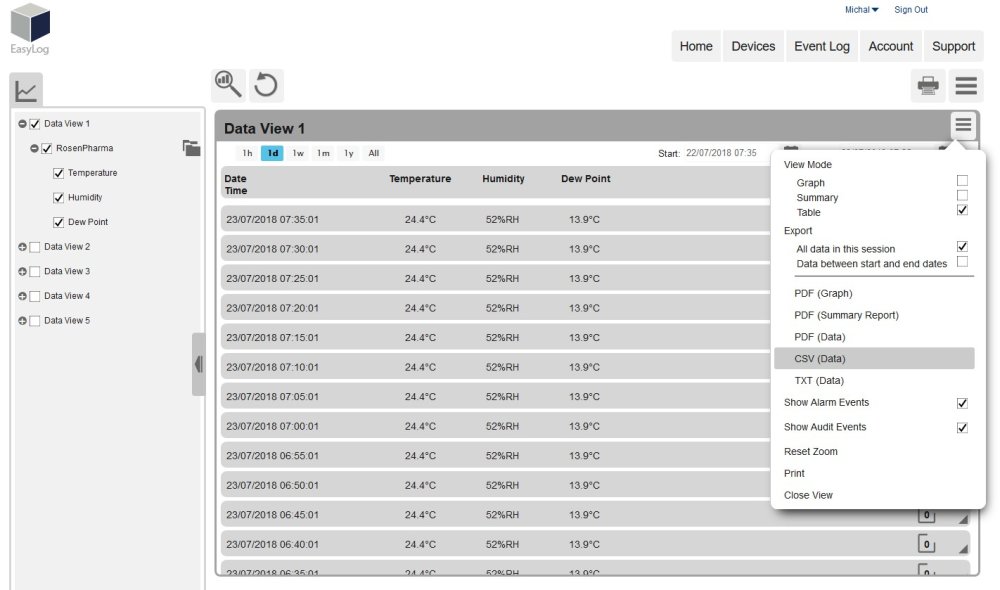This screenshot has width=1000, height=590.
Task: Click the graph panel icon tab
Action: (x=26, y=92)
